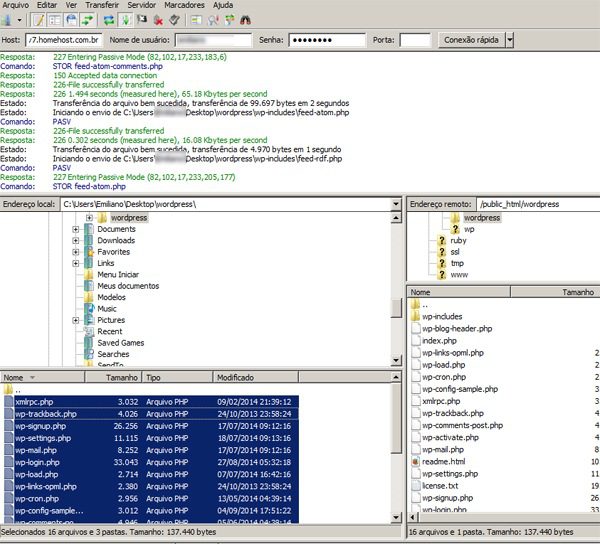Sort local files by Modificado column
This screenshot has width=600, height=544.
[256, 378]
